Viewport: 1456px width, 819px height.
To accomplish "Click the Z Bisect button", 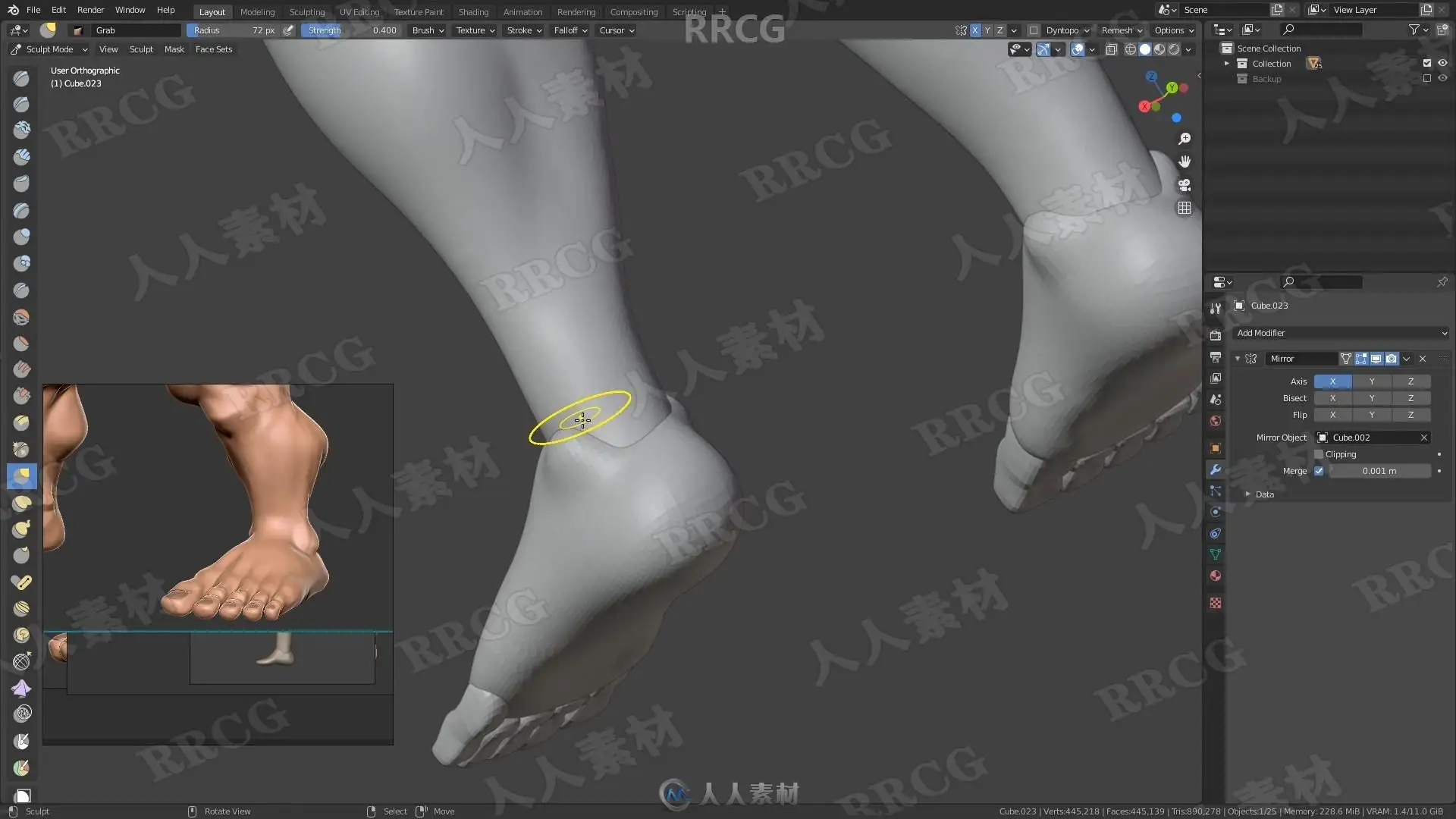I will [x=1410, y=398].
